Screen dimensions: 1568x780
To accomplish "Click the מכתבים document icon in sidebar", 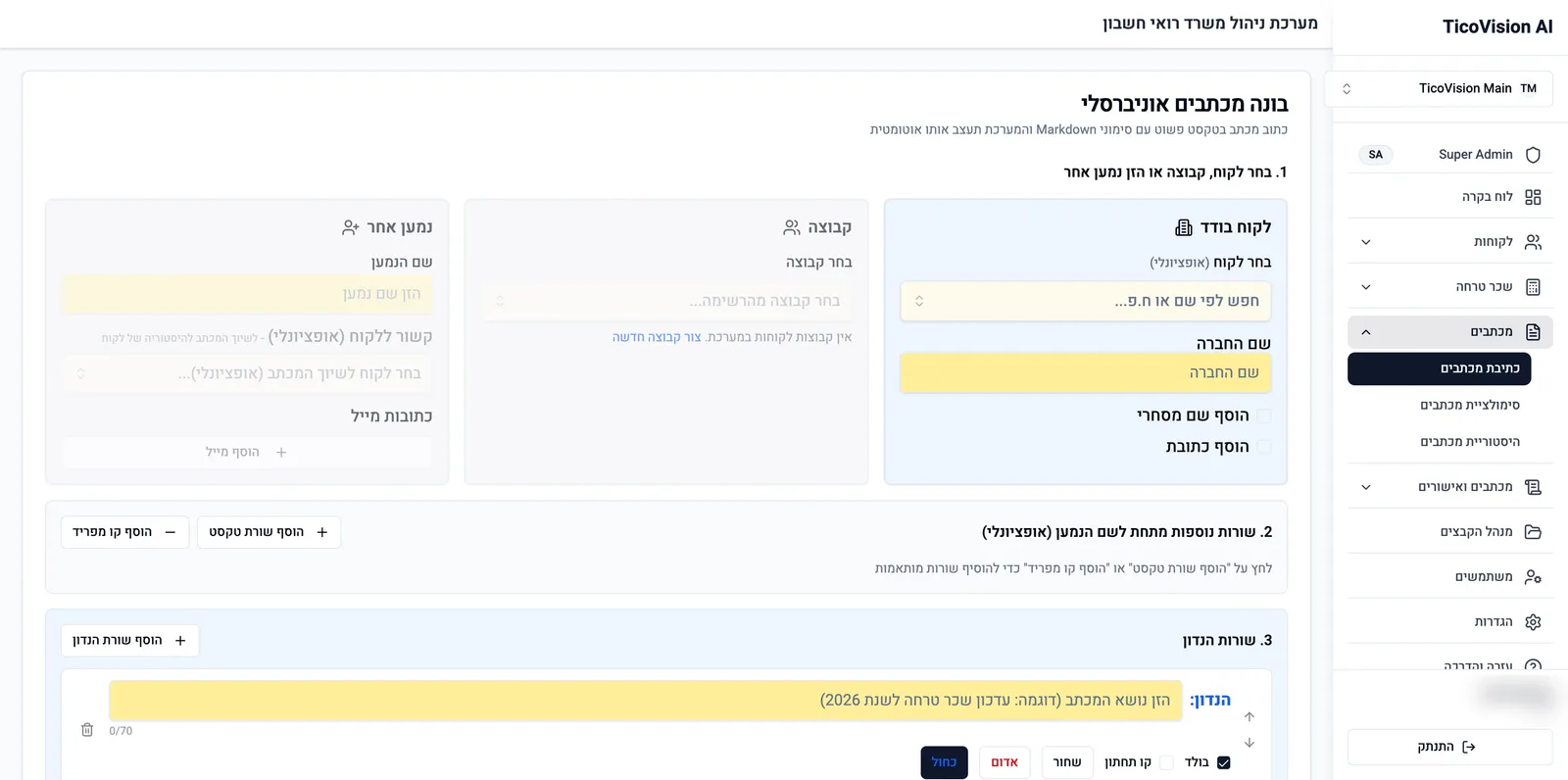I will [x=1533, y=332].
